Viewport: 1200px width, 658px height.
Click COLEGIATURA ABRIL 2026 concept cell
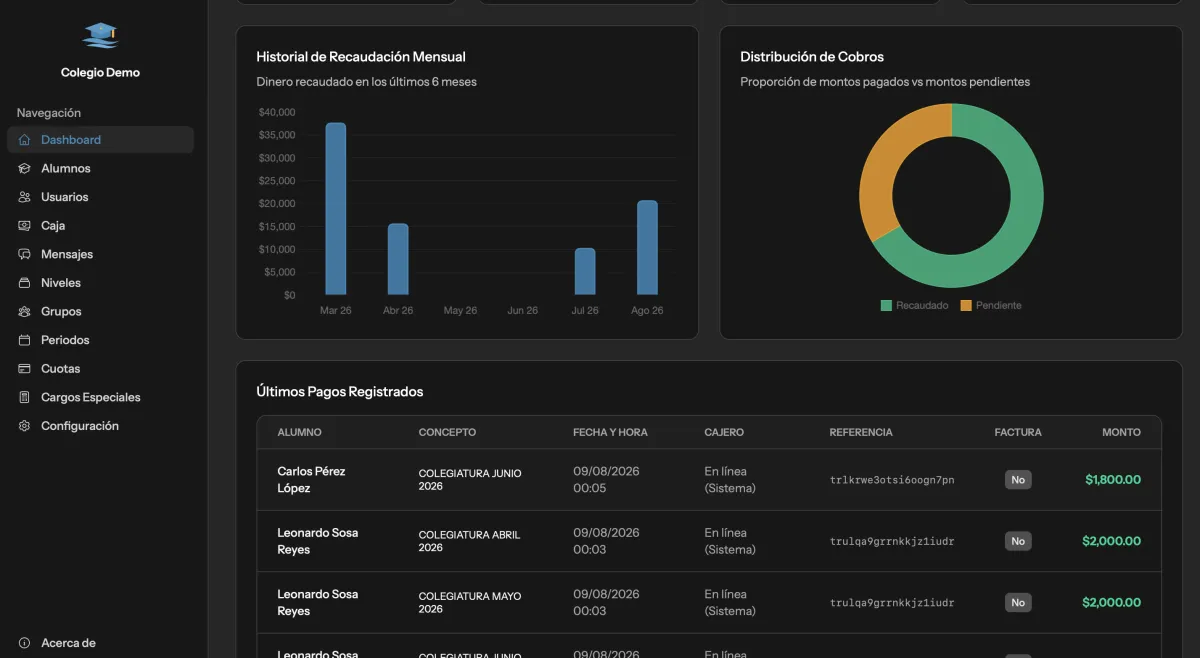[469, 541]
